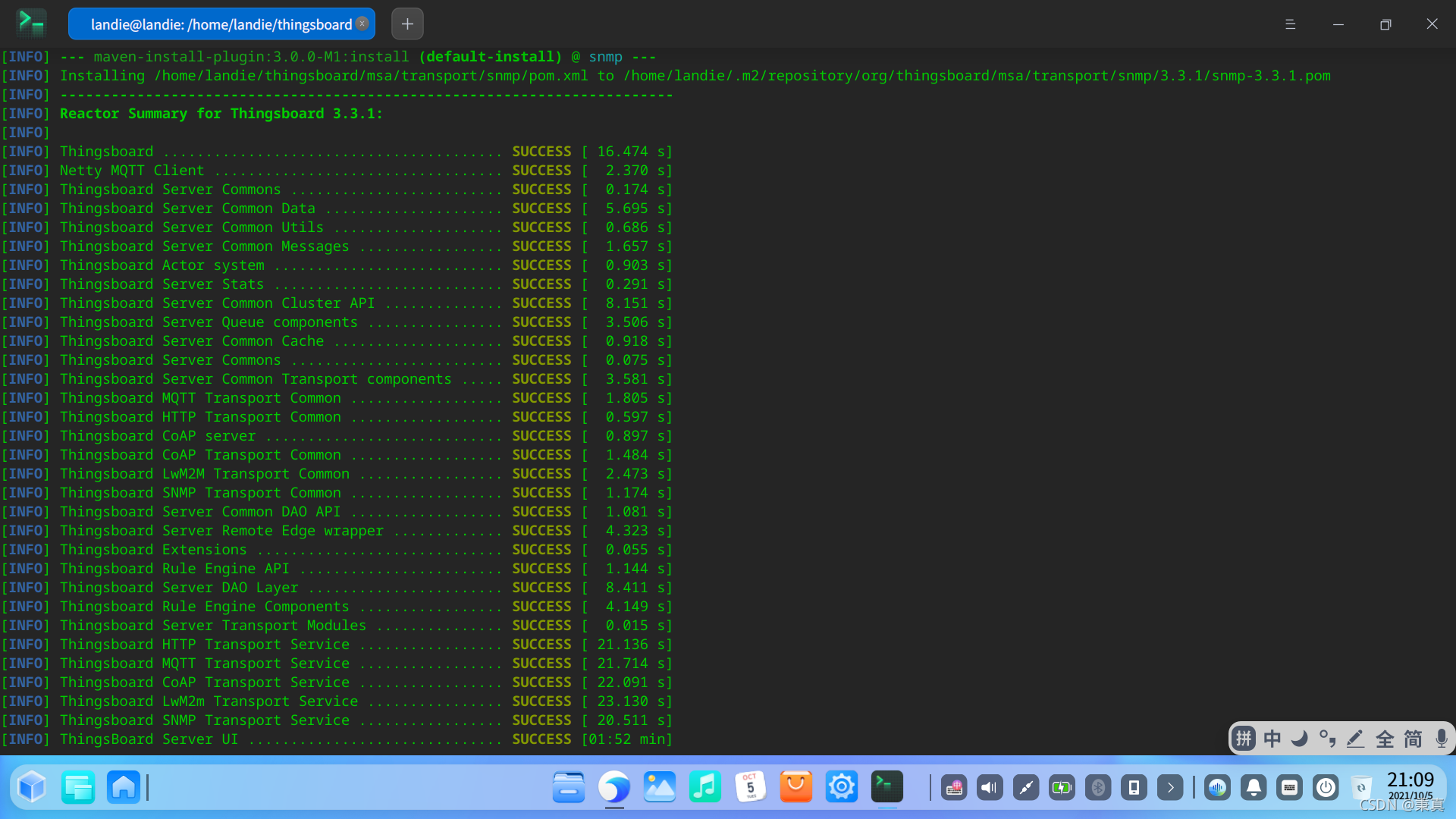Image resolution: width=1456 pixels, height=819 pixels.
Task: Click the 'maven-install-plugin:3.0.0-M1:install' text
Action: tap(251, 57)
